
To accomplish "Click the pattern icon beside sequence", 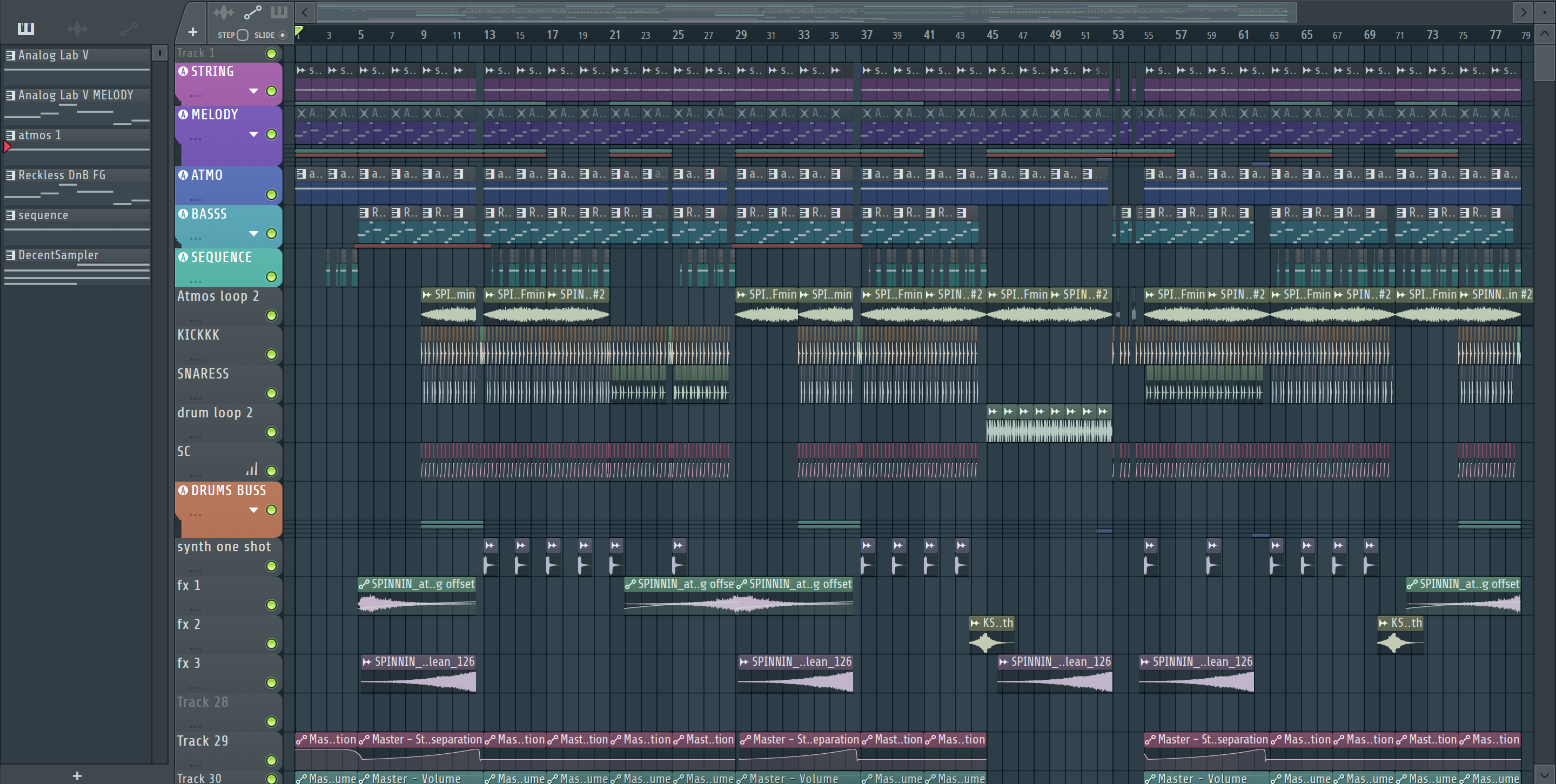I will pos(10,215).
